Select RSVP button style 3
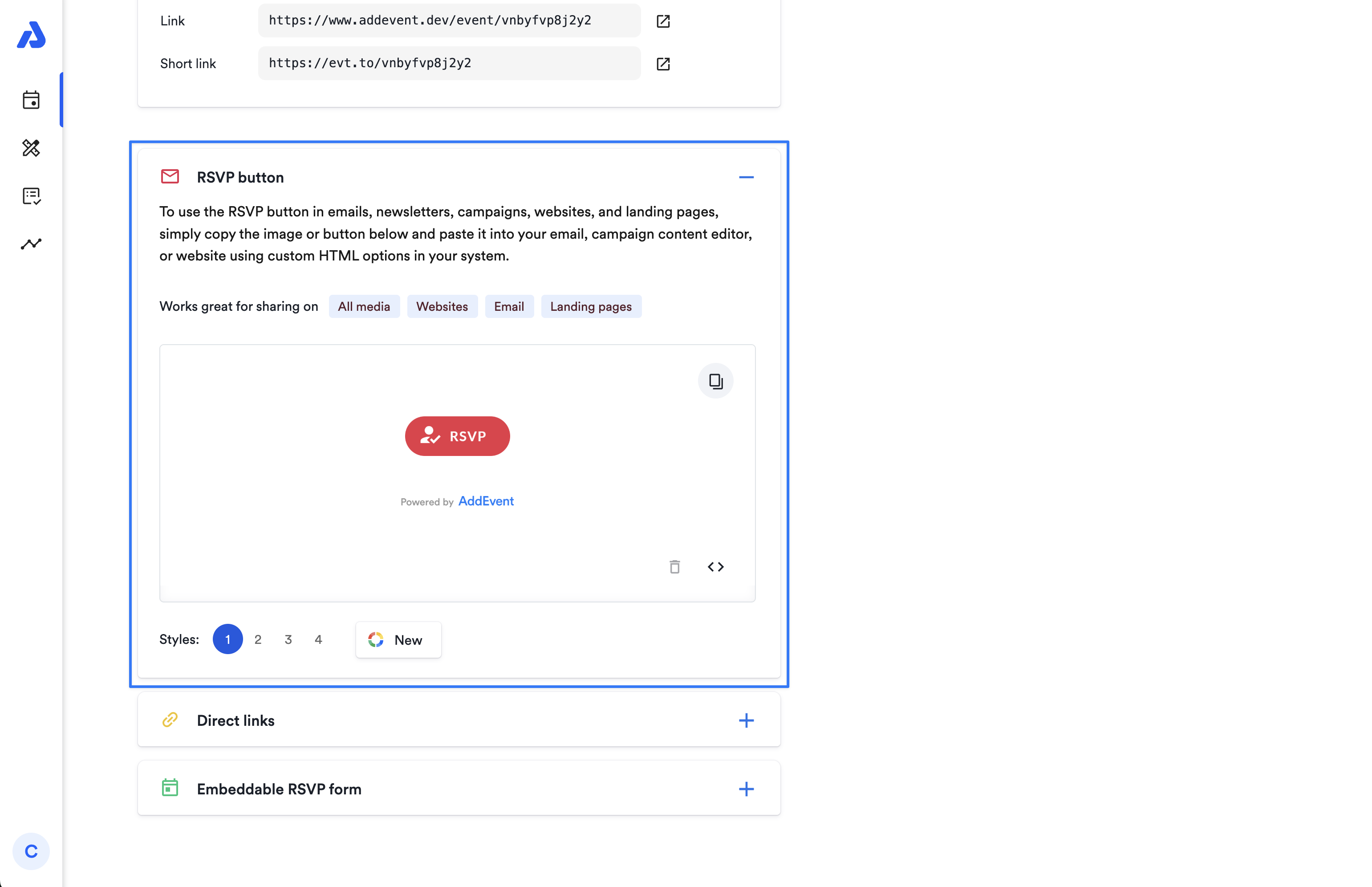Screen dimensions: 1372x887 coord(288,639)
